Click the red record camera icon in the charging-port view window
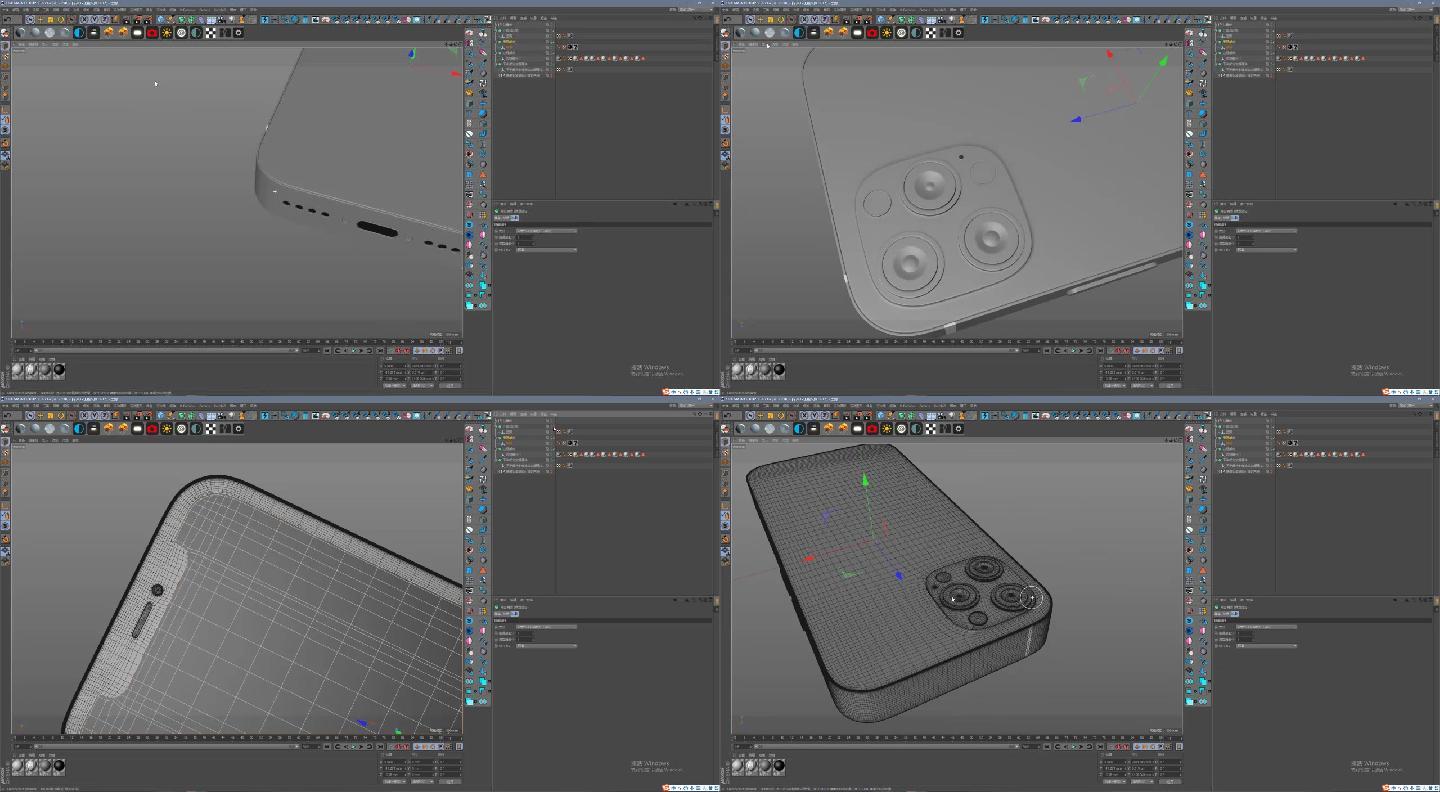This screenshot has width=1440, height=792. tap(152, 33)
